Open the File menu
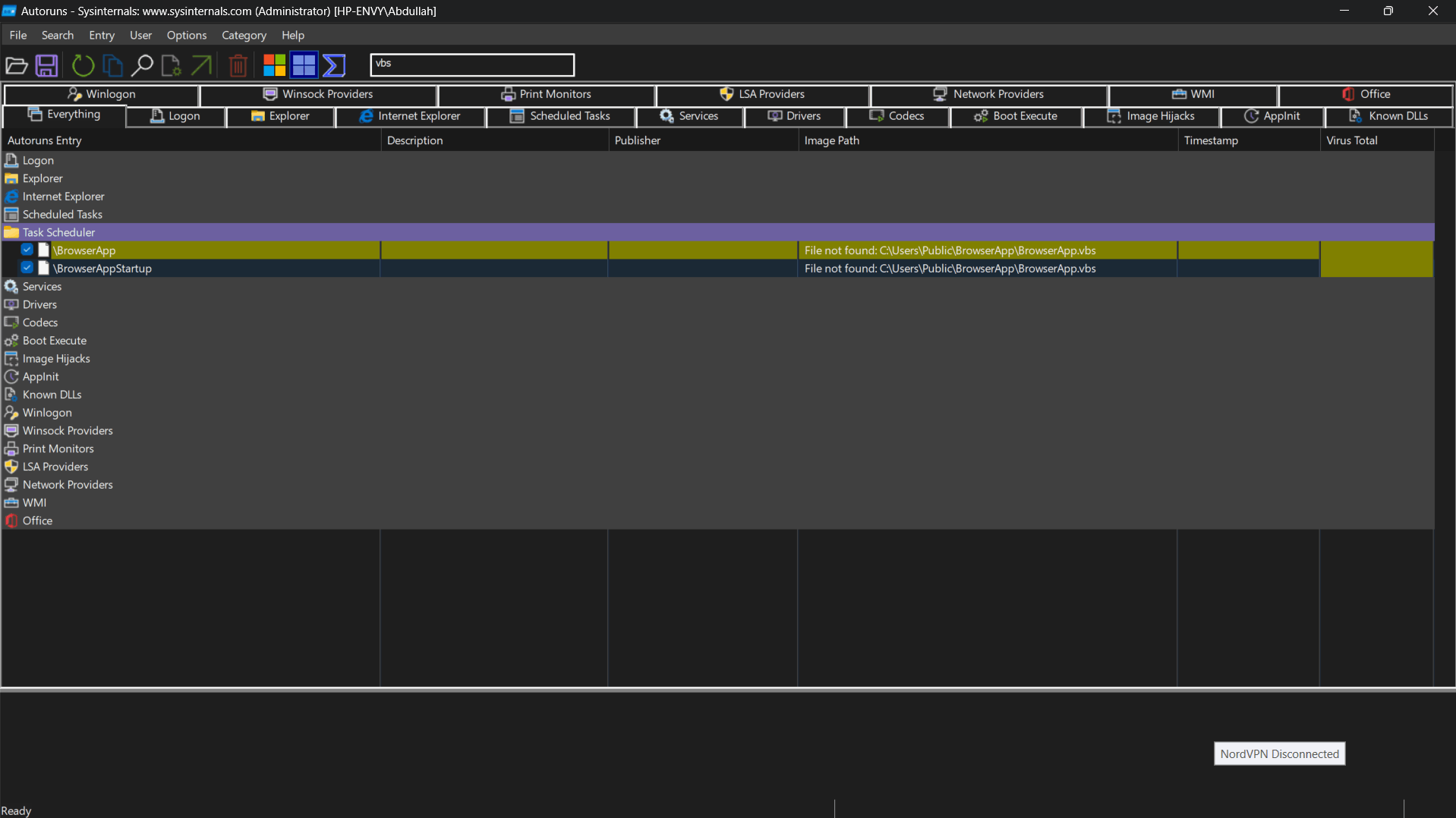This screenshot has height=818, width=1456. click(x=18, y=35)
